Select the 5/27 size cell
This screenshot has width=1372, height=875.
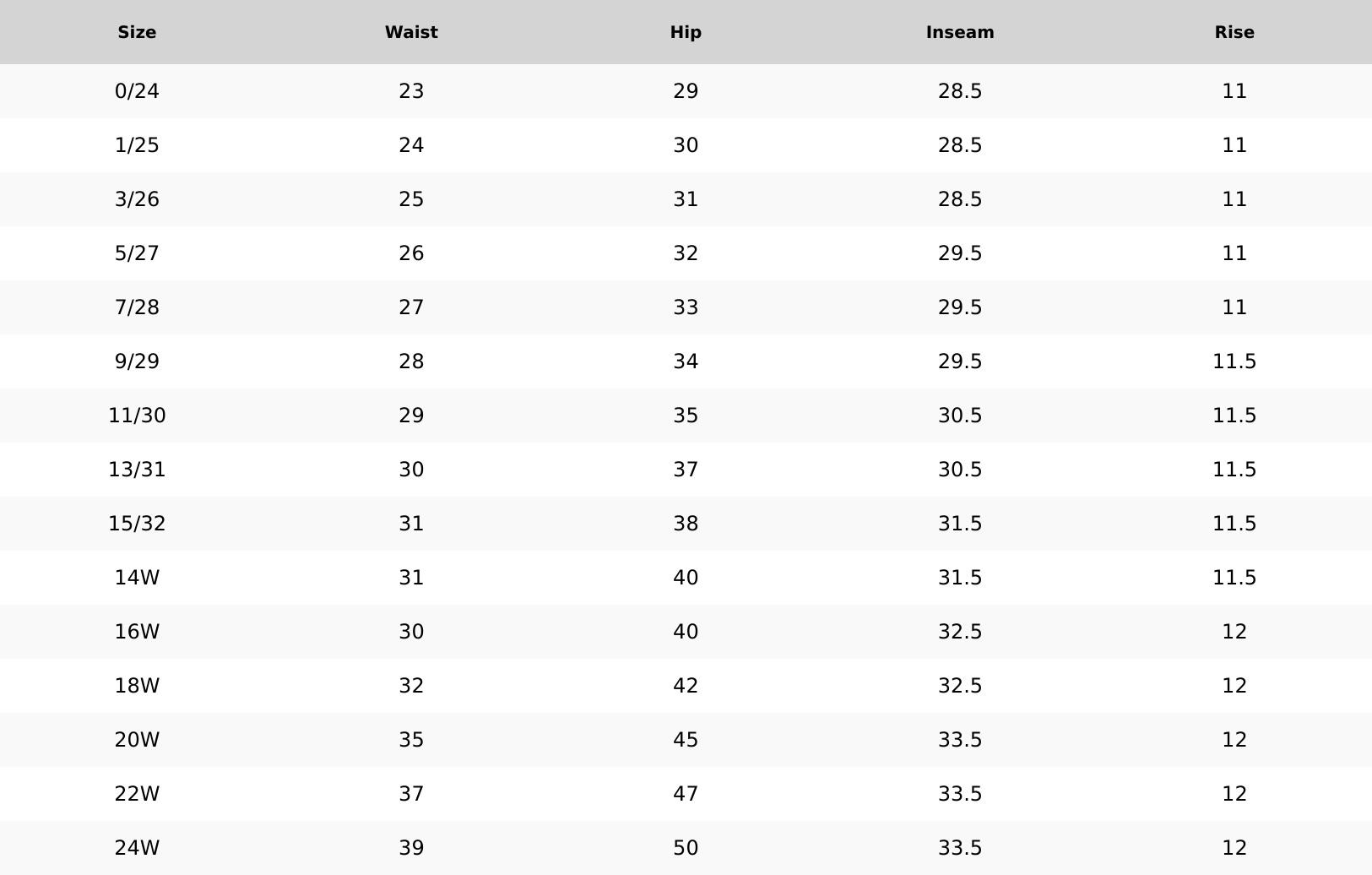pyautogui.click(x=137, y=253)
